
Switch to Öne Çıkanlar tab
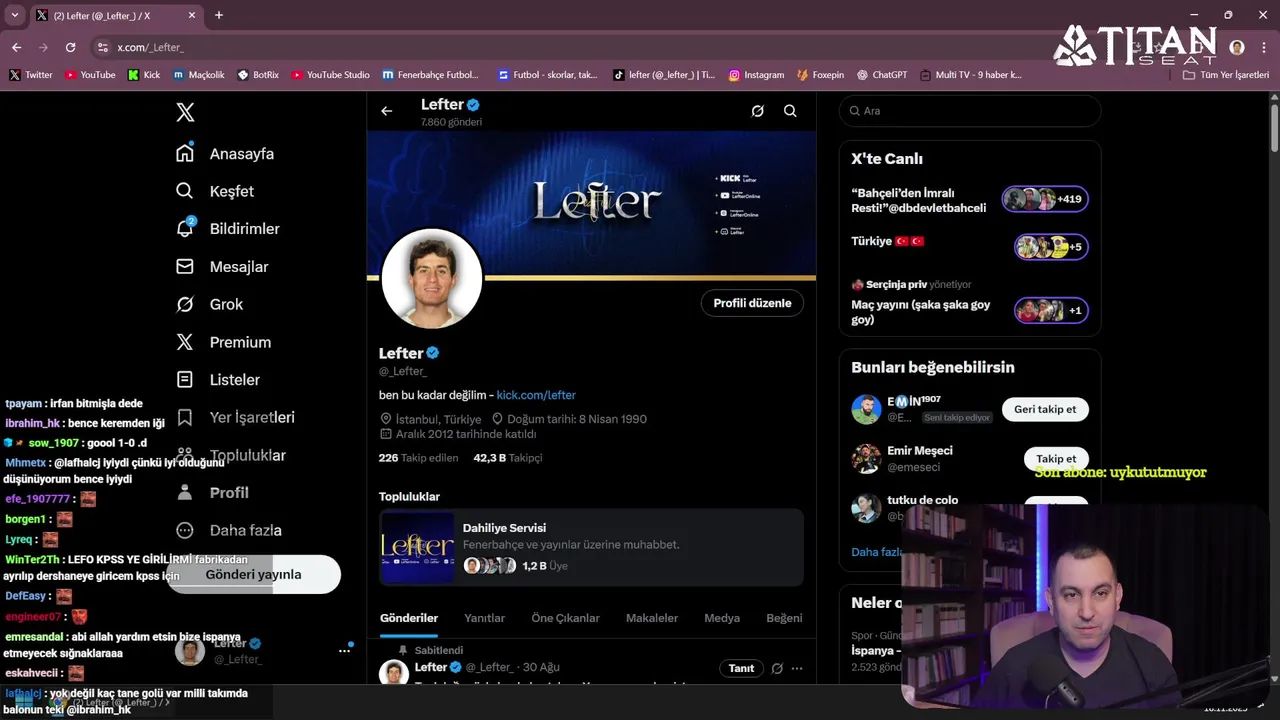tap(565, 618)
